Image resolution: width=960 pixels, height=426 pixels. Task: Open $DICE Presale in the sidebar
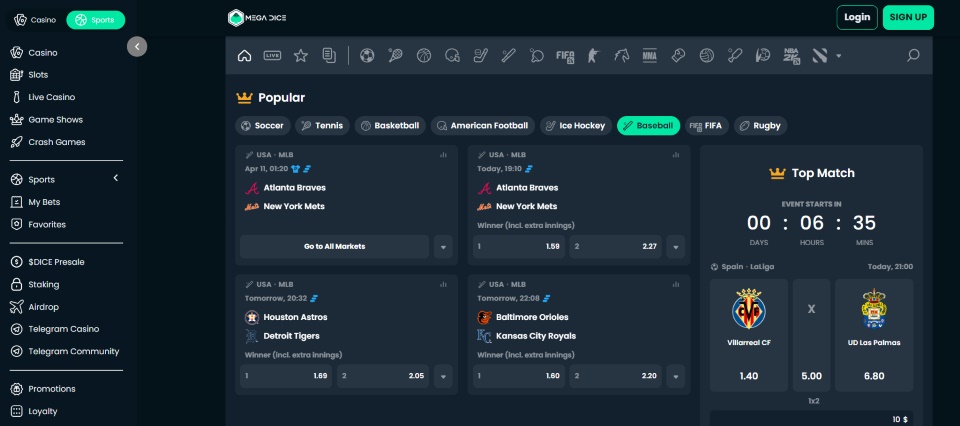56,262
